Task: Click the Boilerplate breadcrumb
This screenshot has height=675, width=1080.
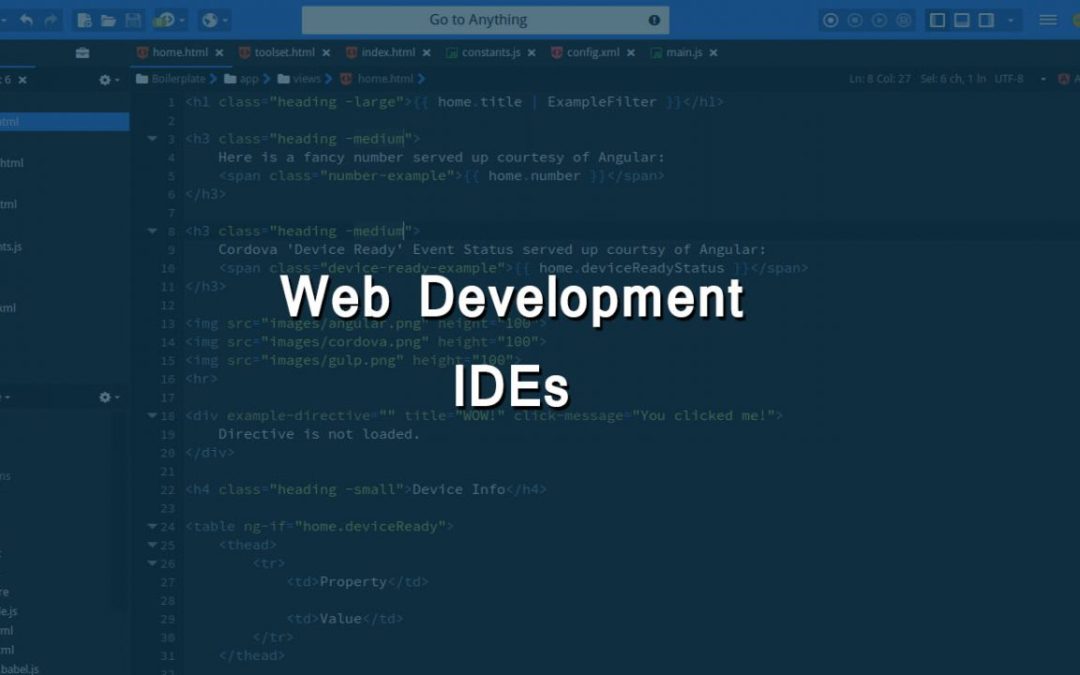Action: [176, 78]
